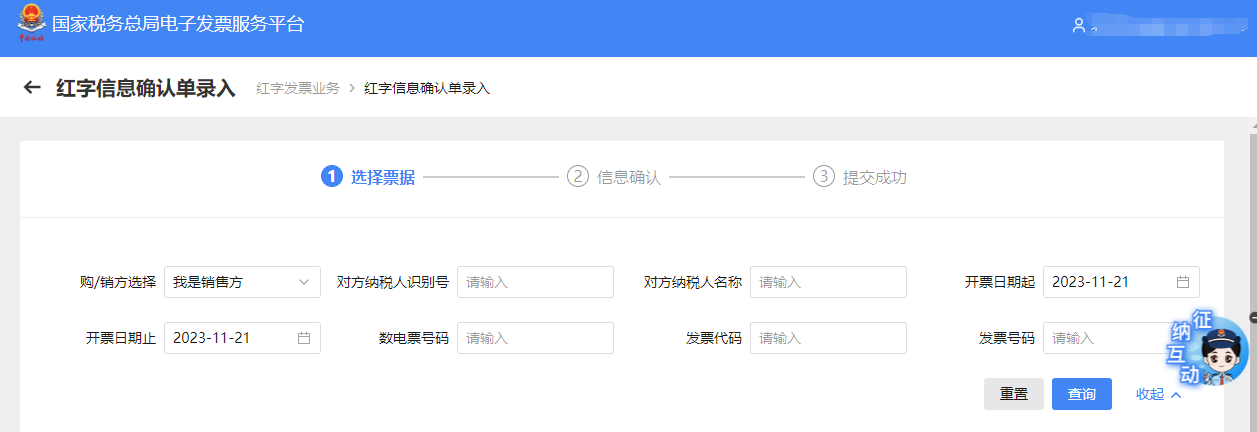Click calendar icon in 开票日期起 field
The width and height of the screenshot is (1257, 432).
pos(1182,282)
